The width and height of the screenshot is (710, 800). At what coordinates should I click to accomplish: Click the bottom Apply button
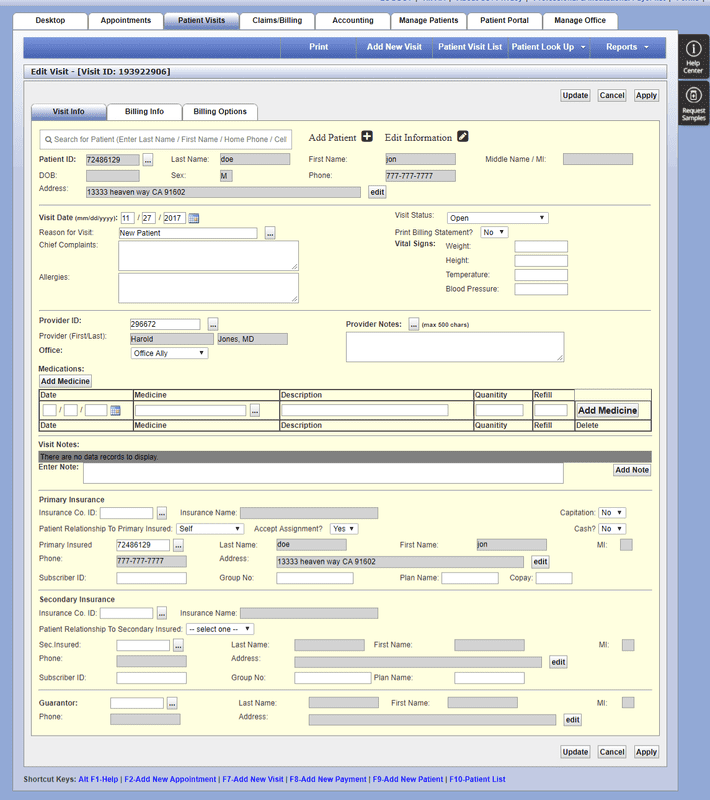pyautogui.click(x=646, y=752)
